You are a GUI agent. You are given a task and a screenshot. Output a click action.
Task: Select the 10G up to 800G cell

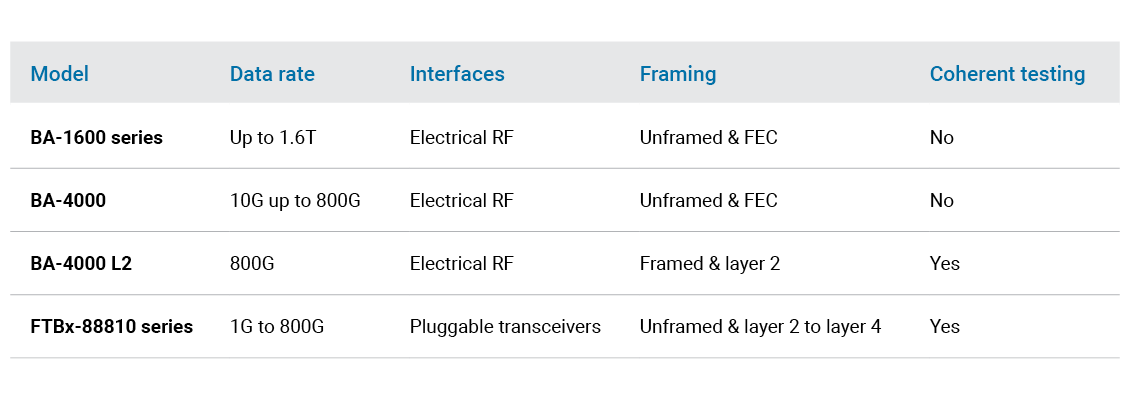295,201
